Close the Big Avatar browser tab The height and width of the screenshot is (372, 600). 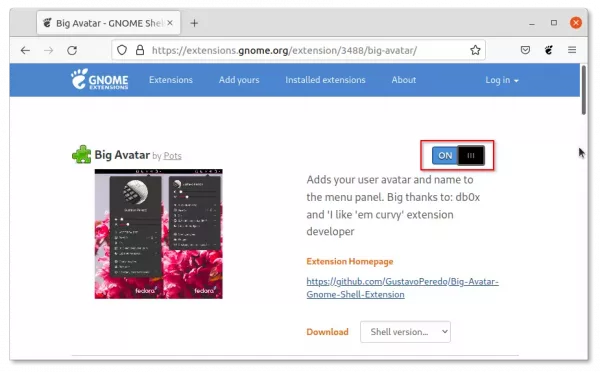coord(170,23)
